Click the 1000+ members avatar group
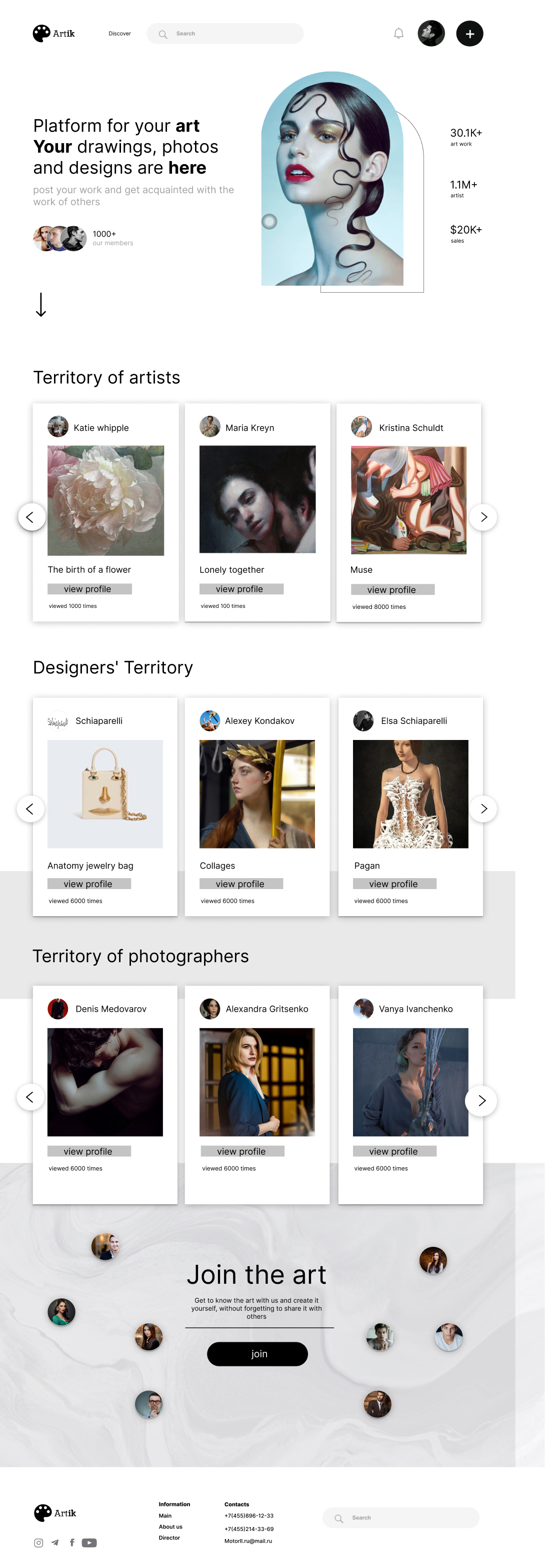Viewport: 545px width, 1568px height. click(x=59, y=239)
